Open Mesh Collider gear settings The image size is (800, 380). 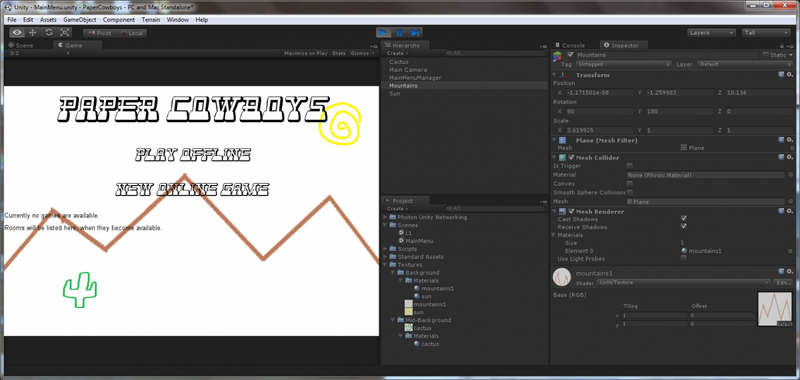(x=789, y=157)
